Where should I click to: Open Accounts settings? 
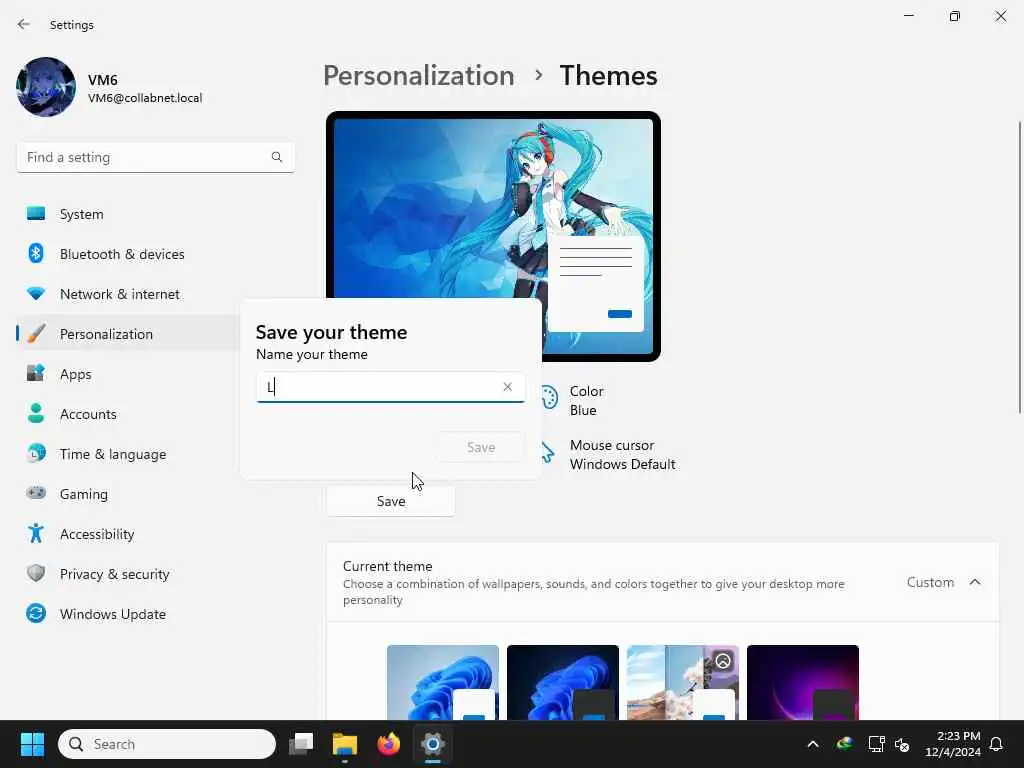coord(127,414)
